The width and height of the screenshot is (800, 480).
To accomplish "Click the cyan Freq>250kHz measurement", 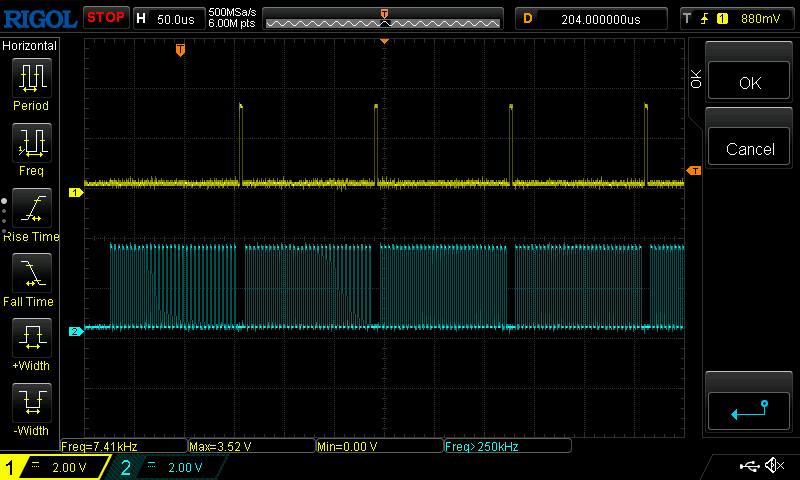I will (482, 446).
